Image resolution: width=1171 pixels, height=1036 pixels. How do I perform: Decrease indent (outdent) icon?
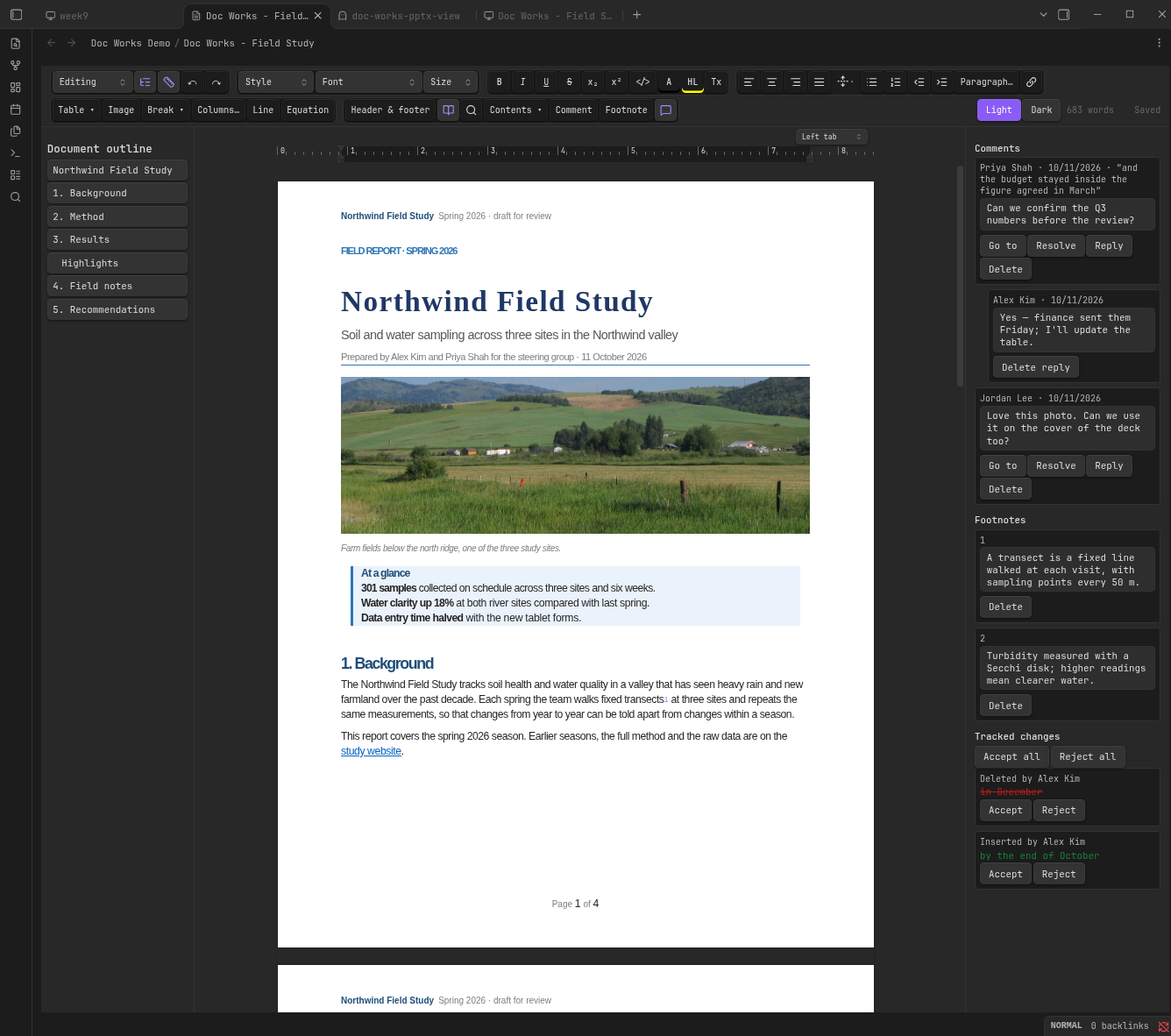[919, 82]
